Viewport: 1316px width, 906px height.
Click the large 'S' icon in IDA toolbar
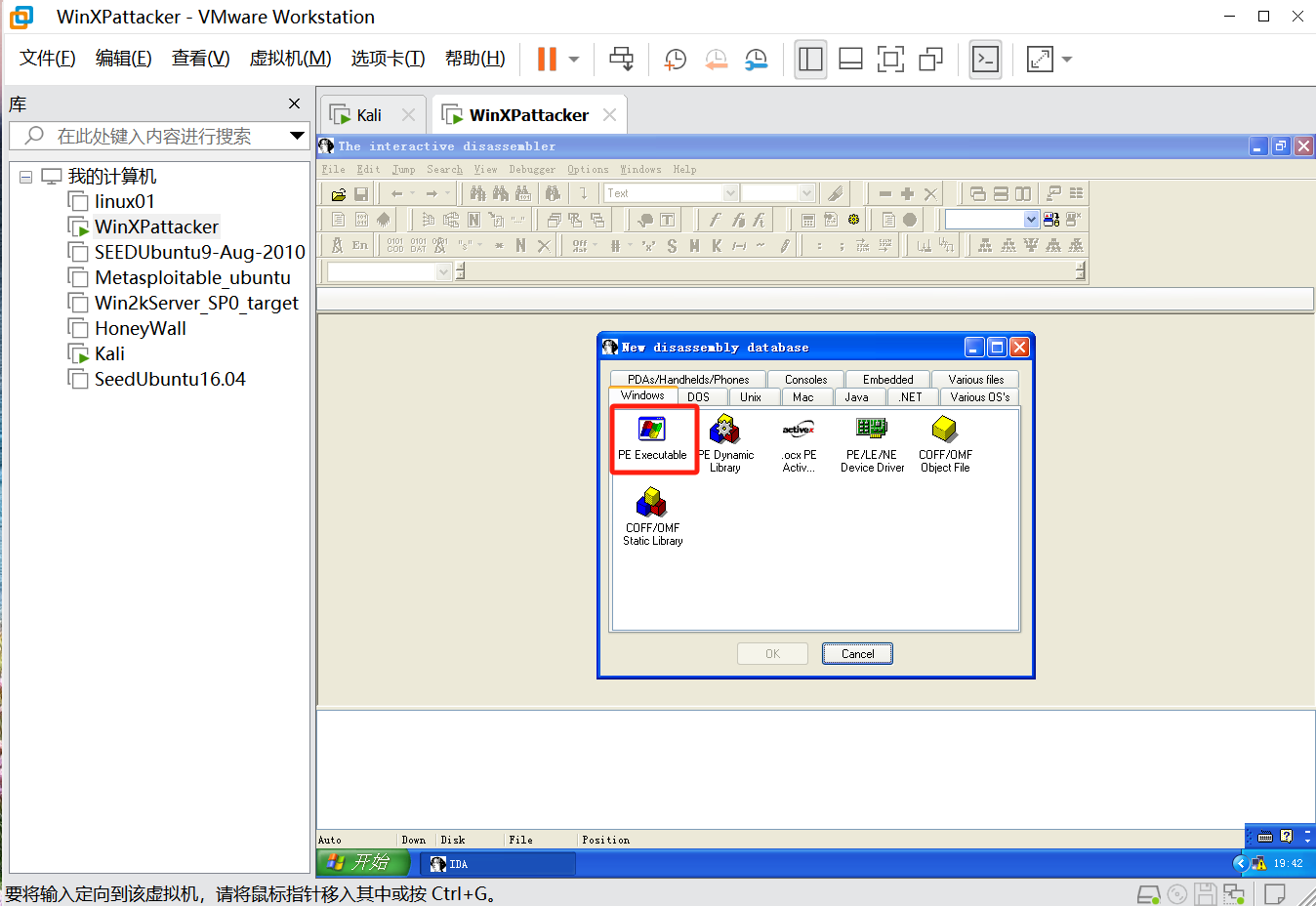coord(672,245)
